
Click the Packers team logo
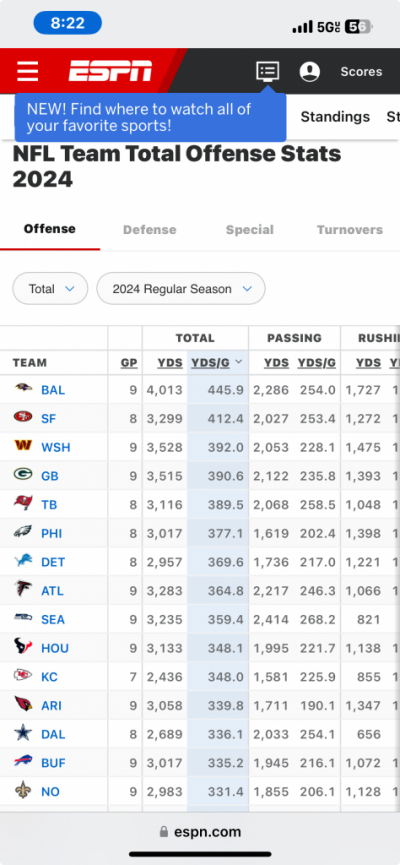(x=23, y=475)
